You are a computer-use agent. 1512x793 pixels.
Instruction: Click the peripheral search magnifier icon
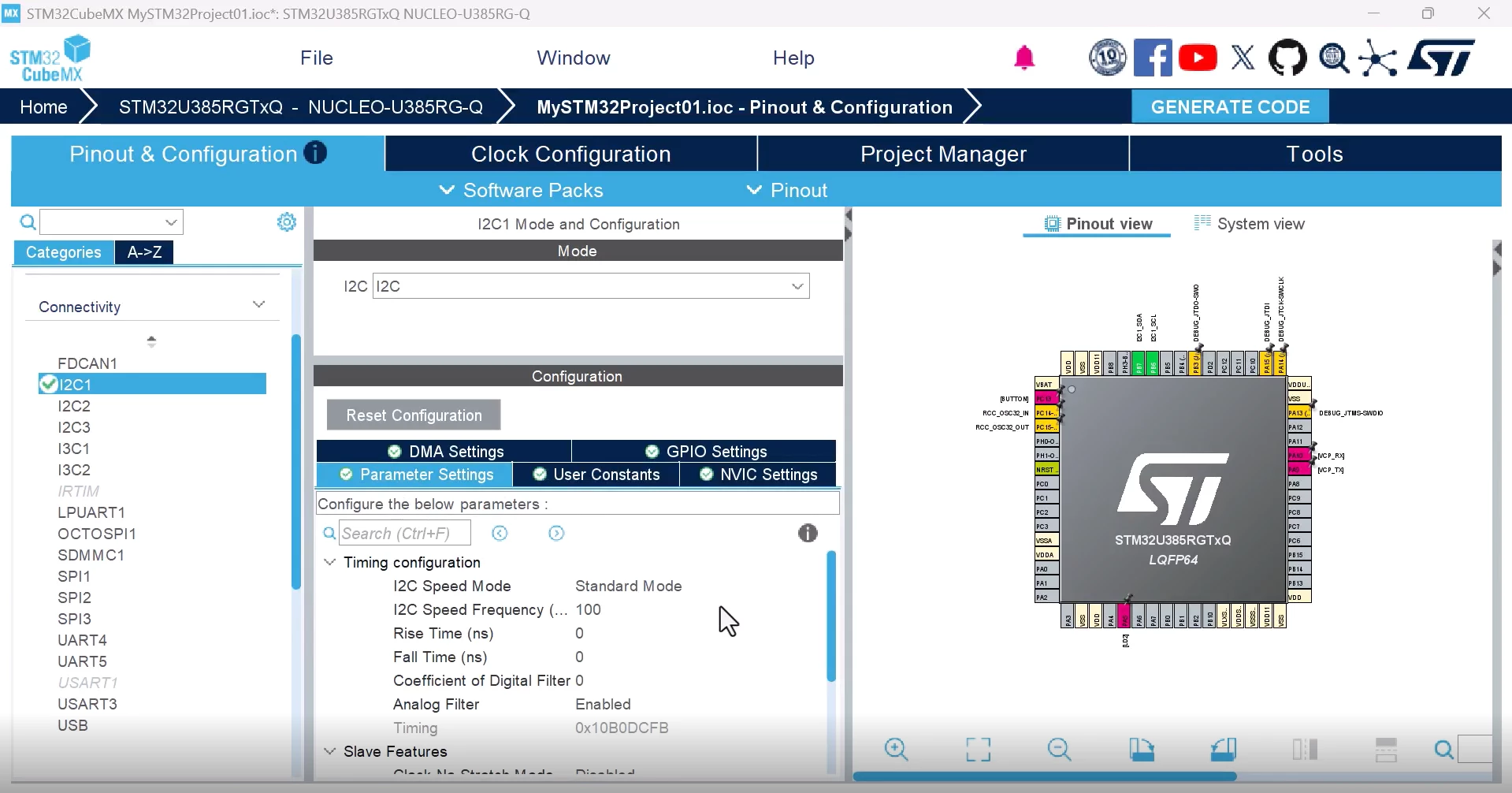(28, 222)
